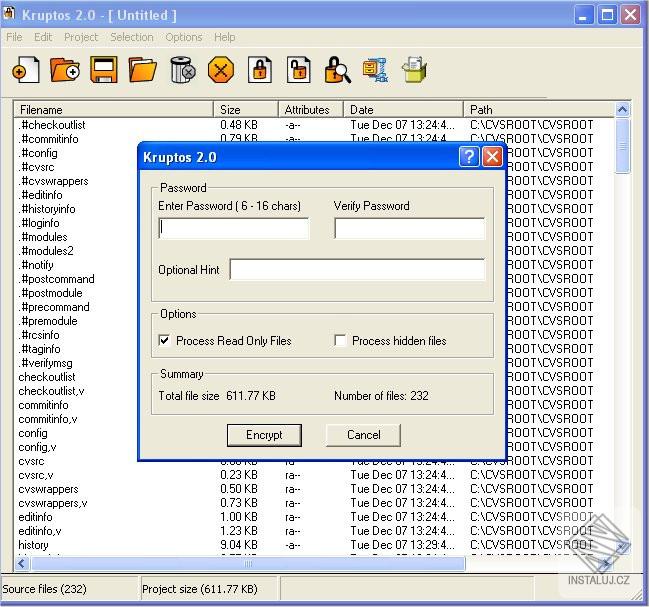Sort by Date column header
The image size is (649, 607).
pos(404,110)
